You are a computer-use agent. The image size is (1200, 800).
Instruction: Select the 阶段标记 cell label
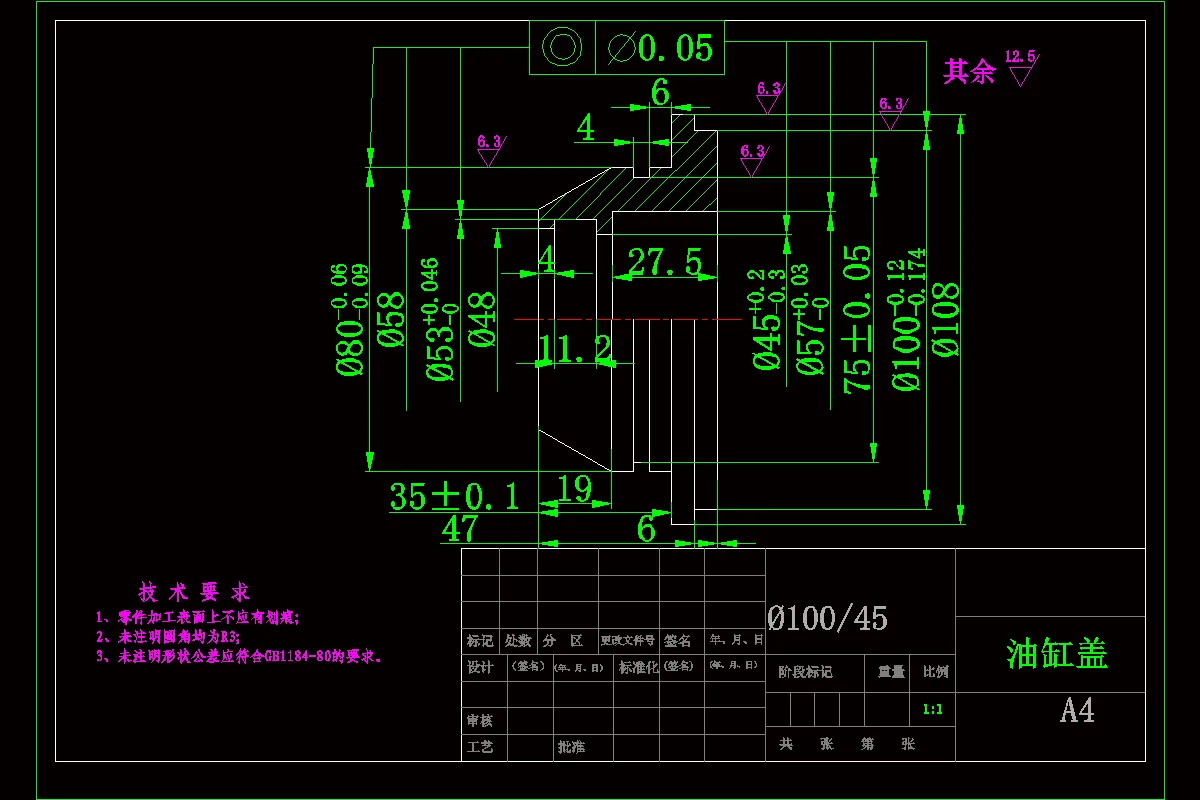point(806,672)
